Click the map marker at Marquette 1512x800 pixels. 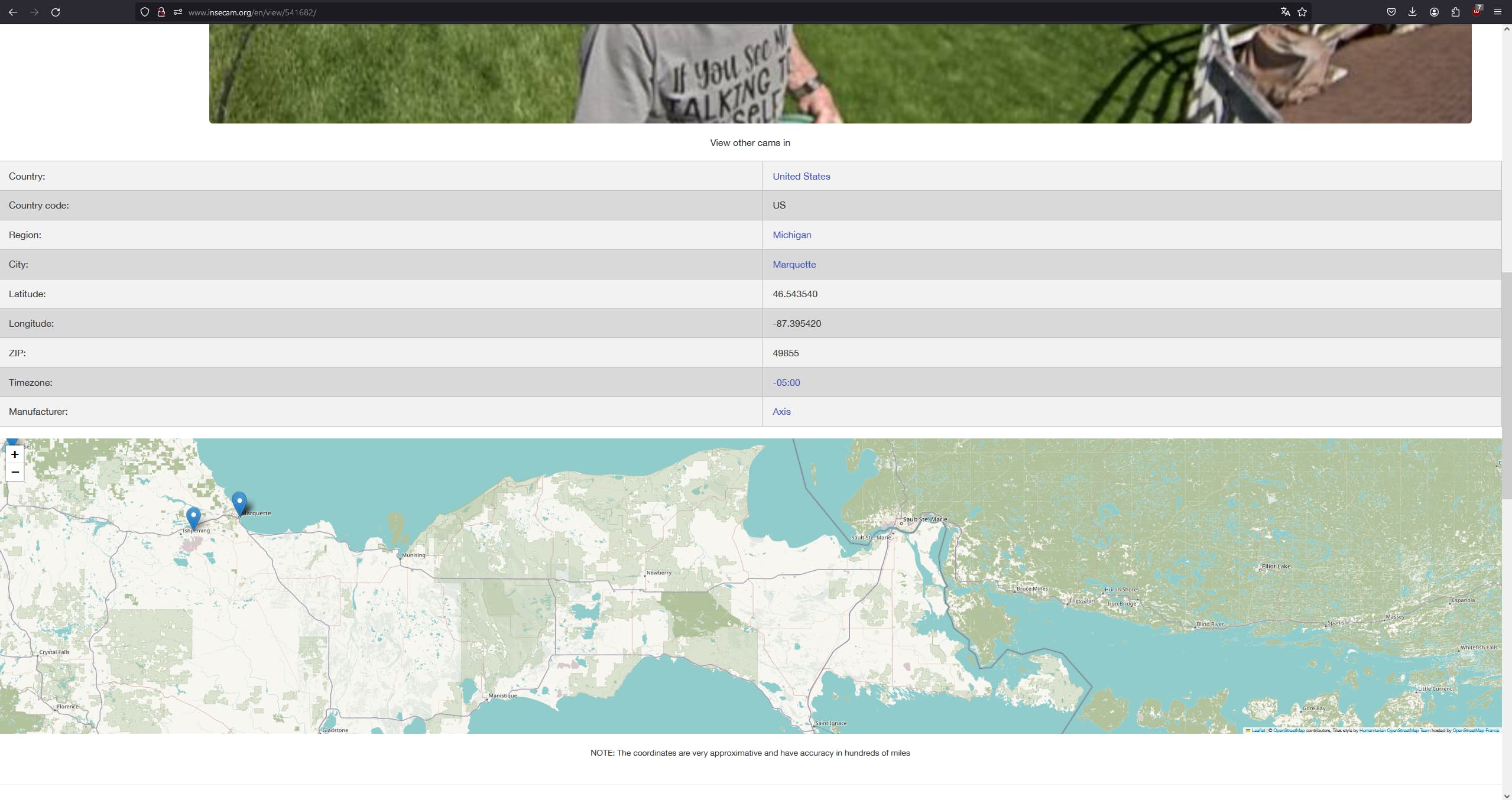pos(239,504)
